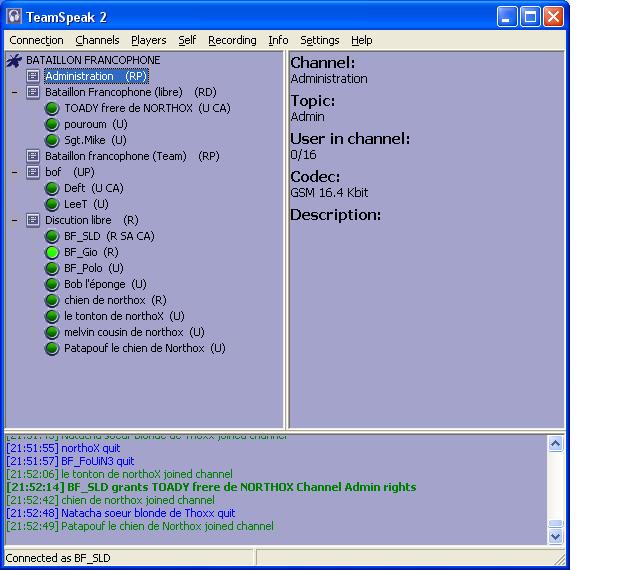Select player BF_Gio (R)
The image size is (640, 570).
coord(91,252)
